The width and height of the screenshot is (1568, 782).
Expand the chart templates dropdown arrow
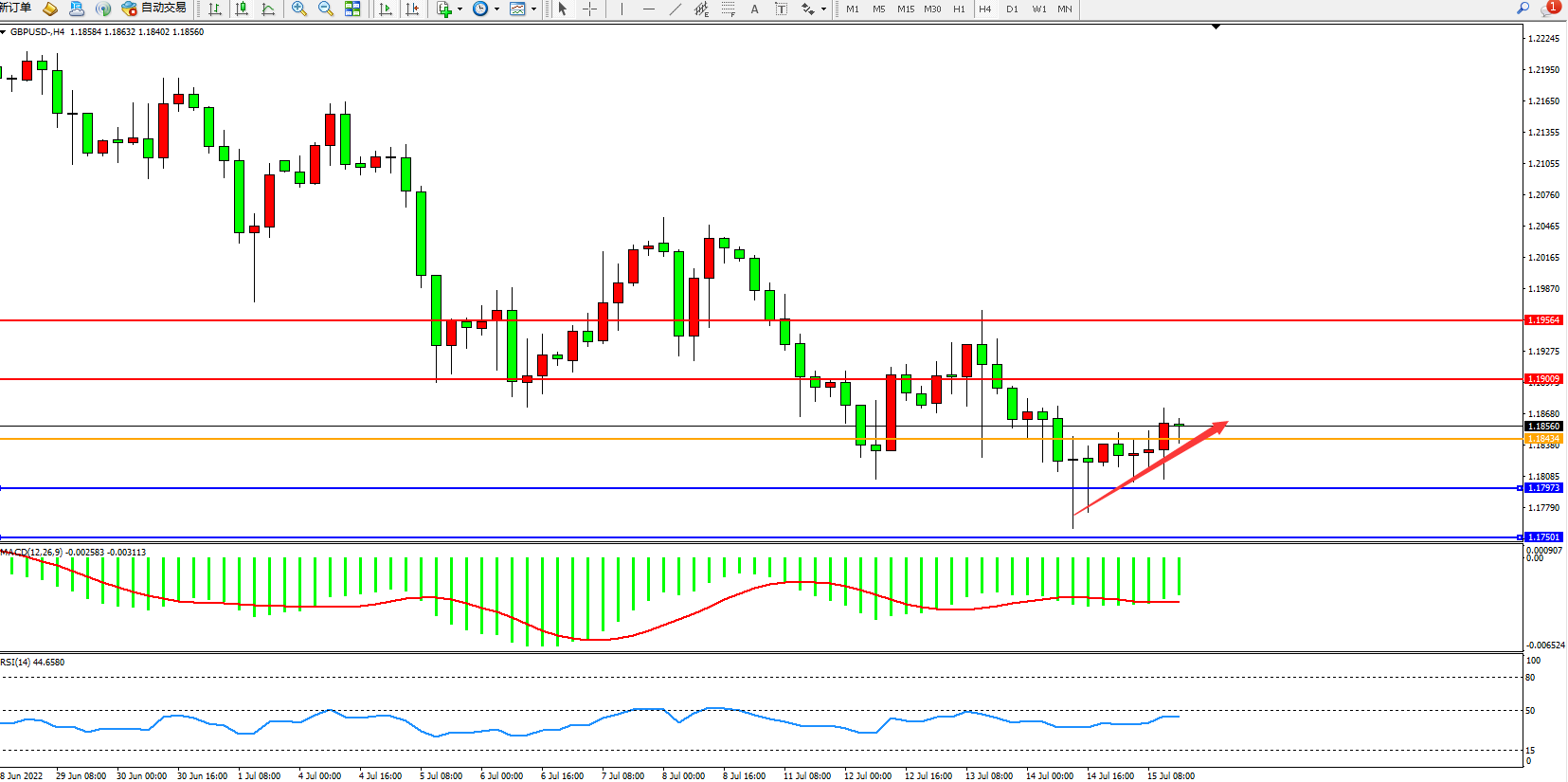click(533, 9)
